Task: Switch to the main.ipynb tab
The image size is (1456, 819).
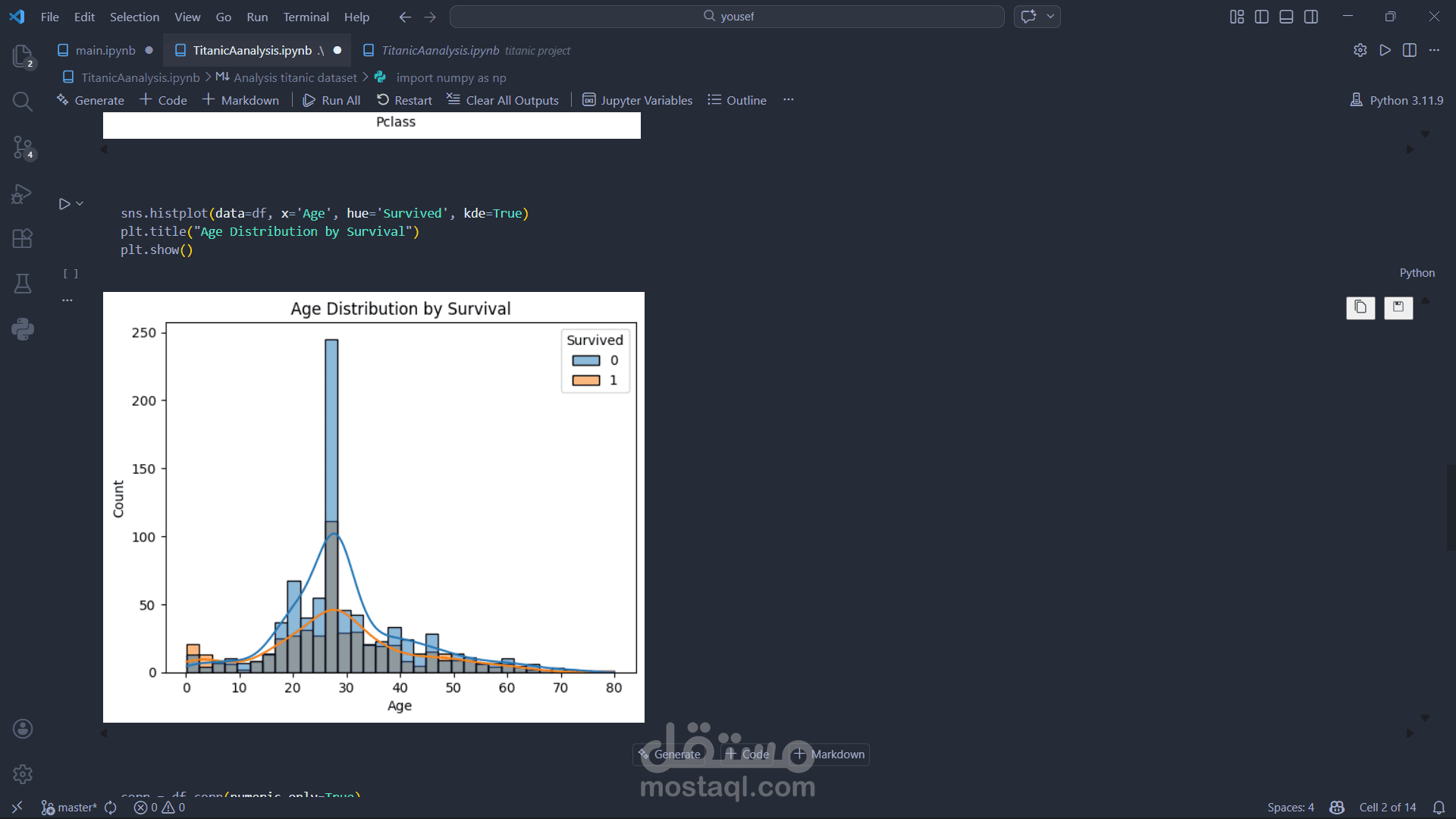Action: 105,50
